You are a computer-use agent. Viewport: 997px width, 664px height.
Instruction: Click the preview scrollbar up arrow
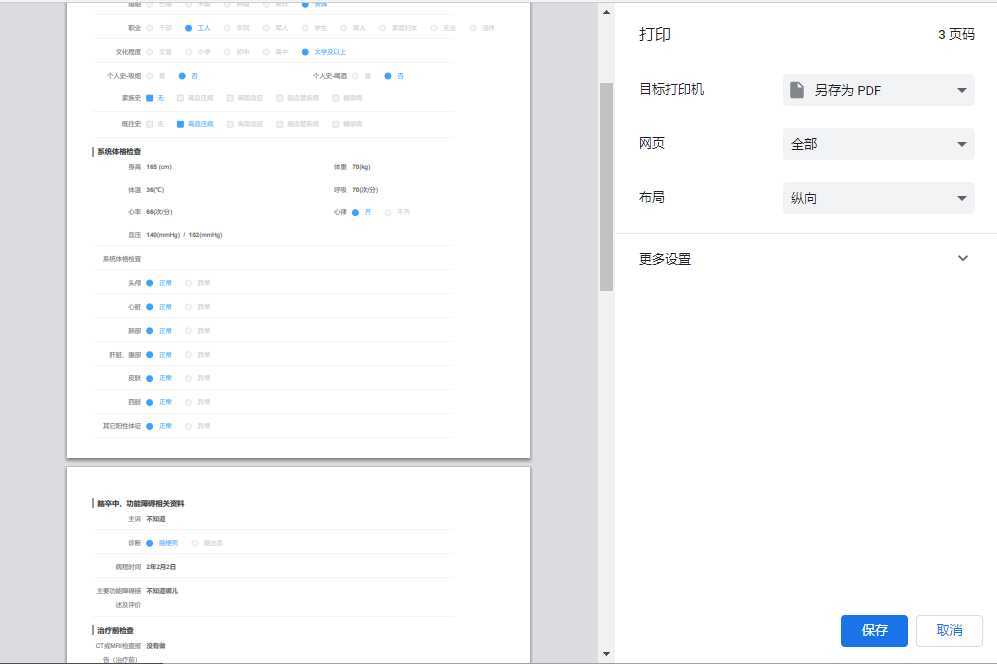point(606,11)
